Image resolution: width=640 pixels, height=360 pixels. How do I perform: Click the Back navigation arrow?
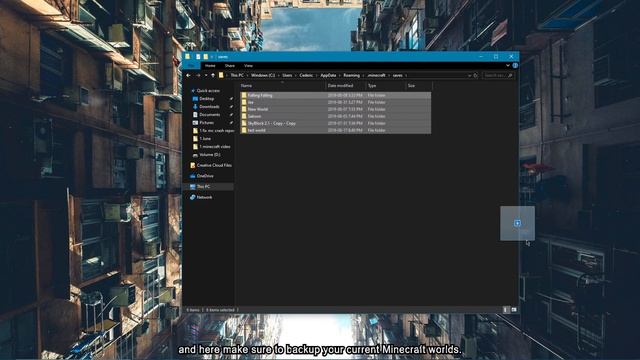coord(188,76)
